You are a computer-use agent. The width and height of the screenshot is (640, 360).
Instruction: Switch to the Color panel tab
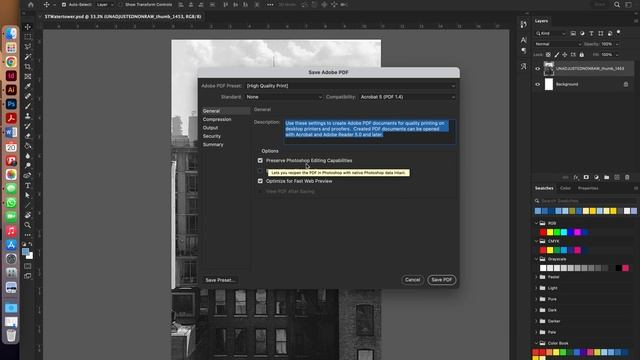(x=565, y=188)
